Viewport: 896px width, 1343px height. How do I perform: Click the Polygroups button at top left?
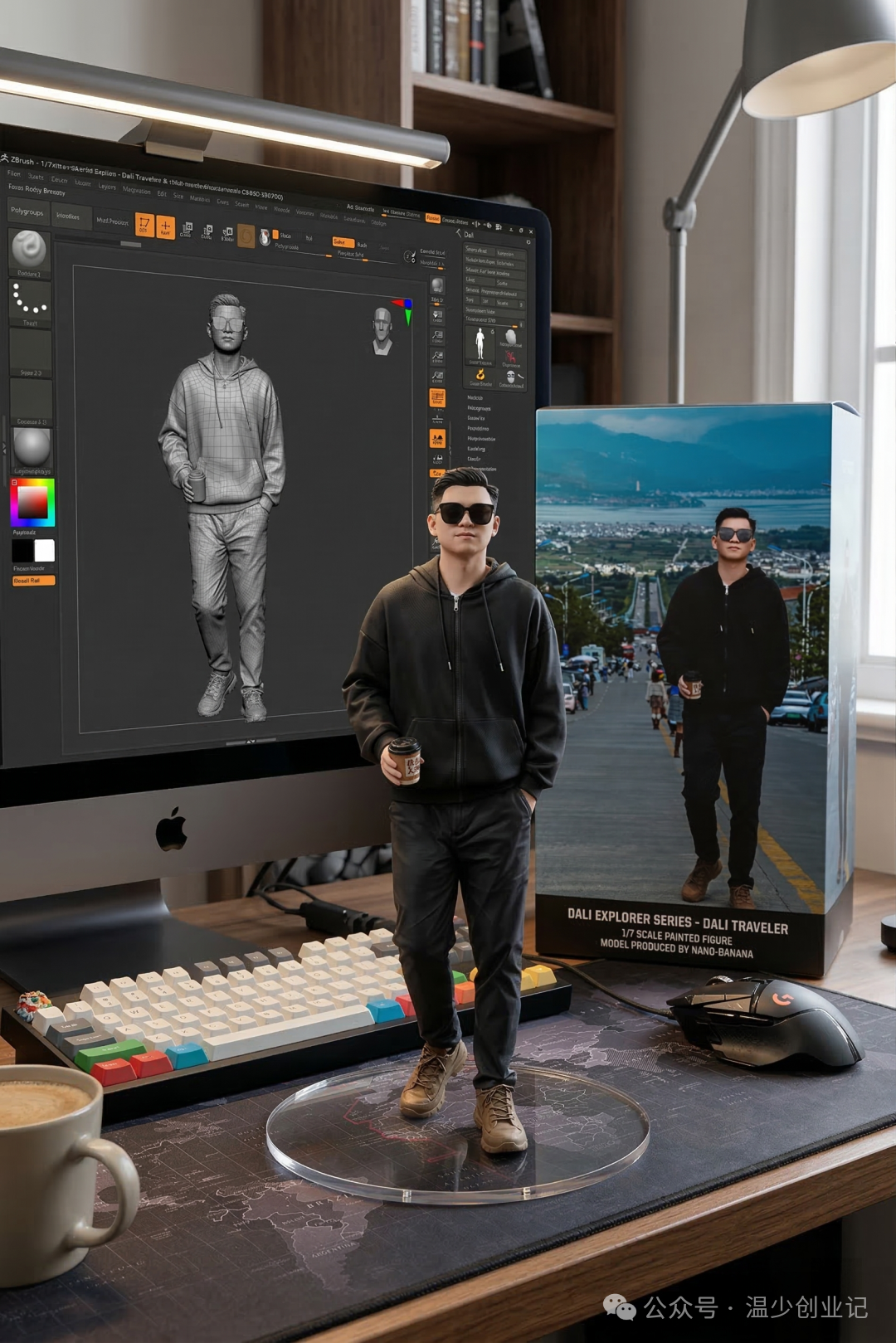point(27,212)
